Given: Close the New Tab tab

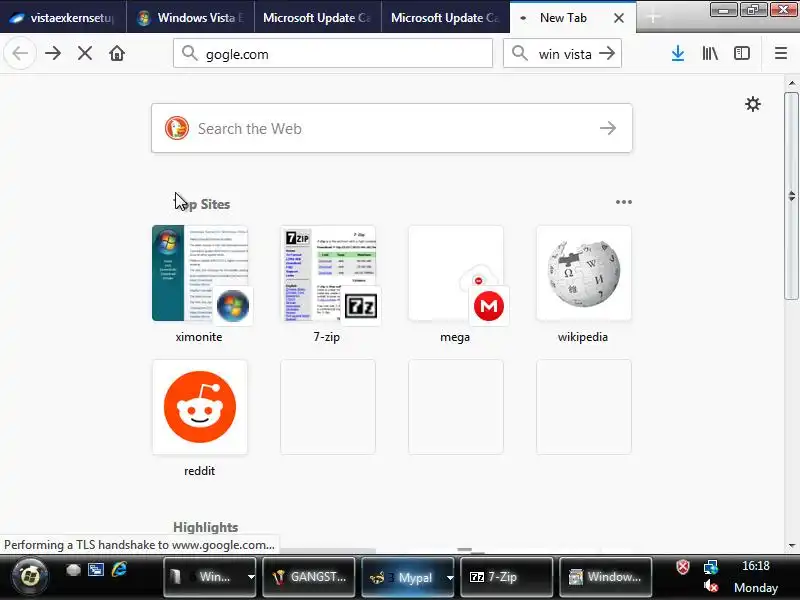Looking at the screenshot, I should [x=619, y=18].
